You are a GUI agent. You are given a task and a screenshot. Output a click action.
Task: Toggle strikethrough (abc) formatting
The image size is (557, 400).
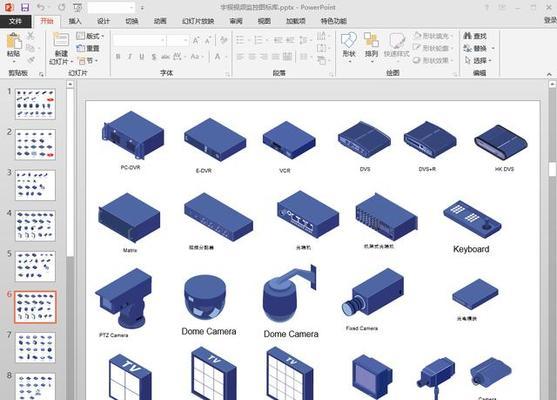click(x=166, y=56)
